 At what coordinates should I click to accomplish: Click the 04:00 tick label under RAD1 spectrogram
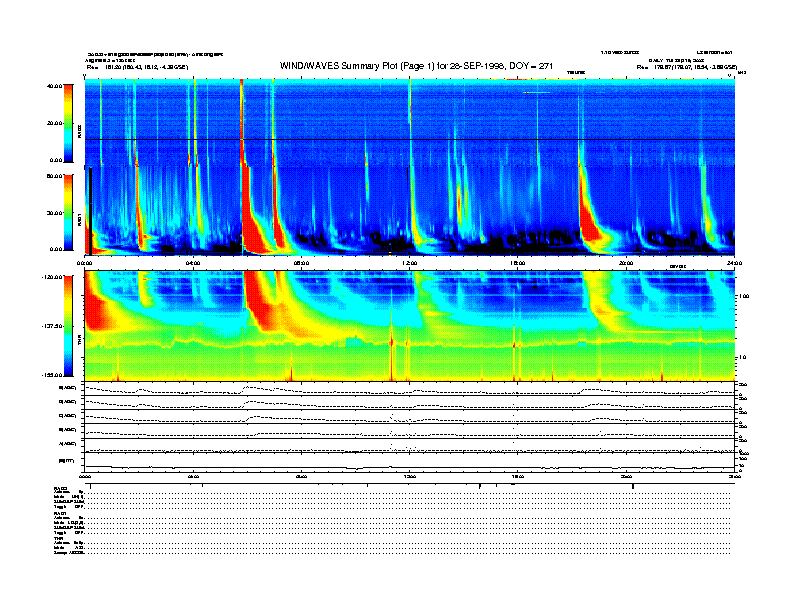tap(193, 263)
